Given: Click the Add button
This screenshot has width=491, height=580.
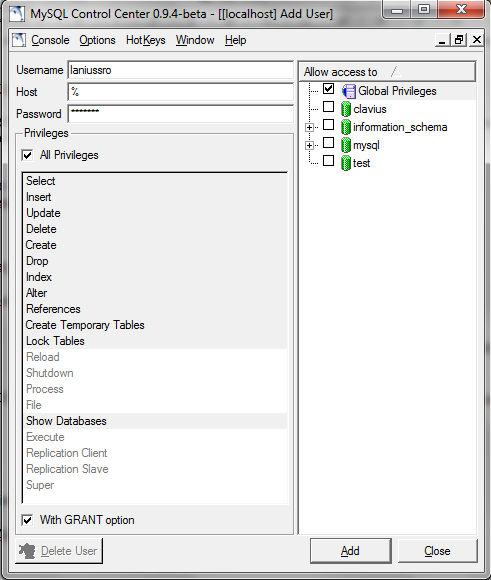Looking at the screenshot, I should tap(350, 551).
